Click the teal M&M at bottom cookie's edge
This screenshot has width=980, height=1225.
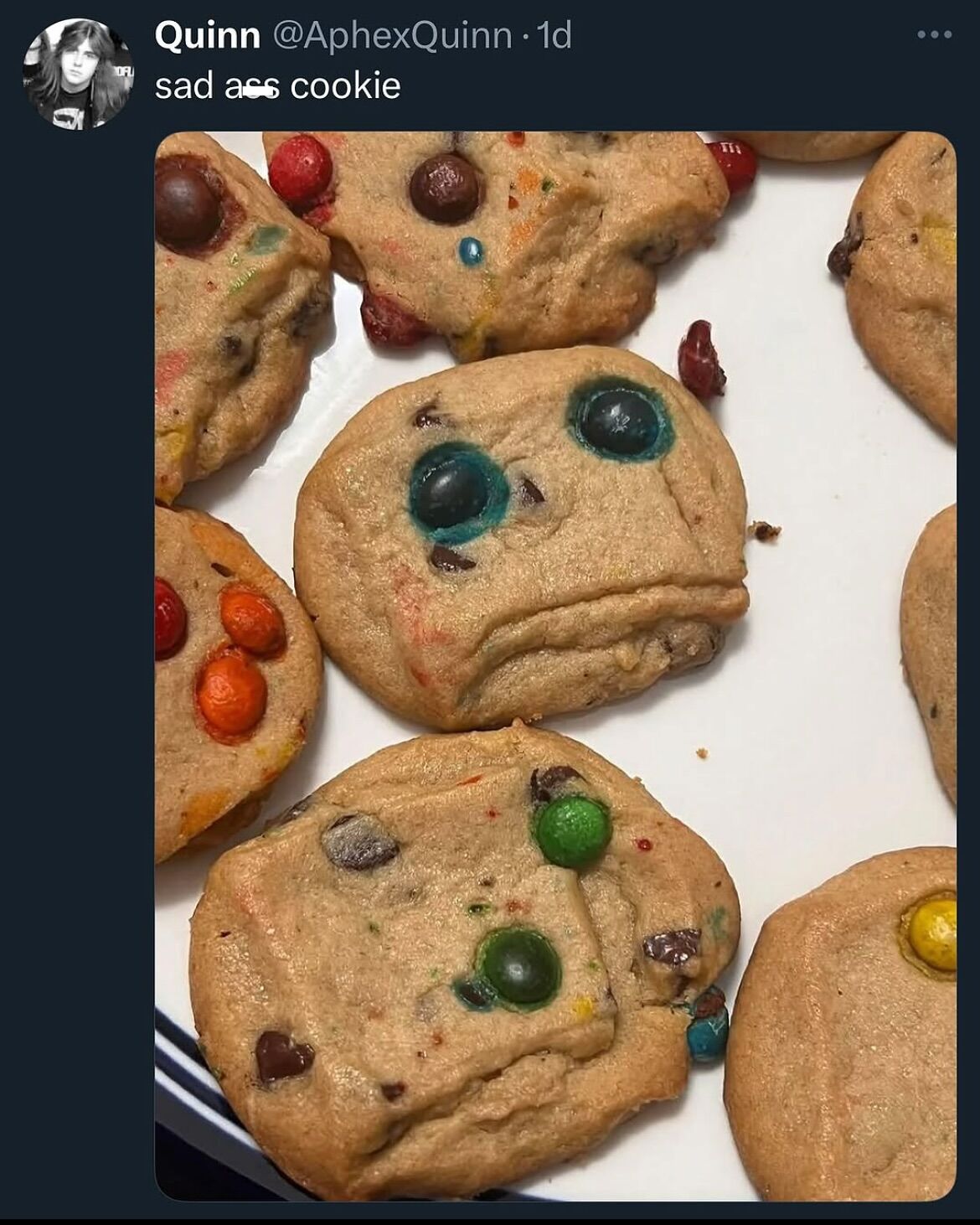point(709,1035)
